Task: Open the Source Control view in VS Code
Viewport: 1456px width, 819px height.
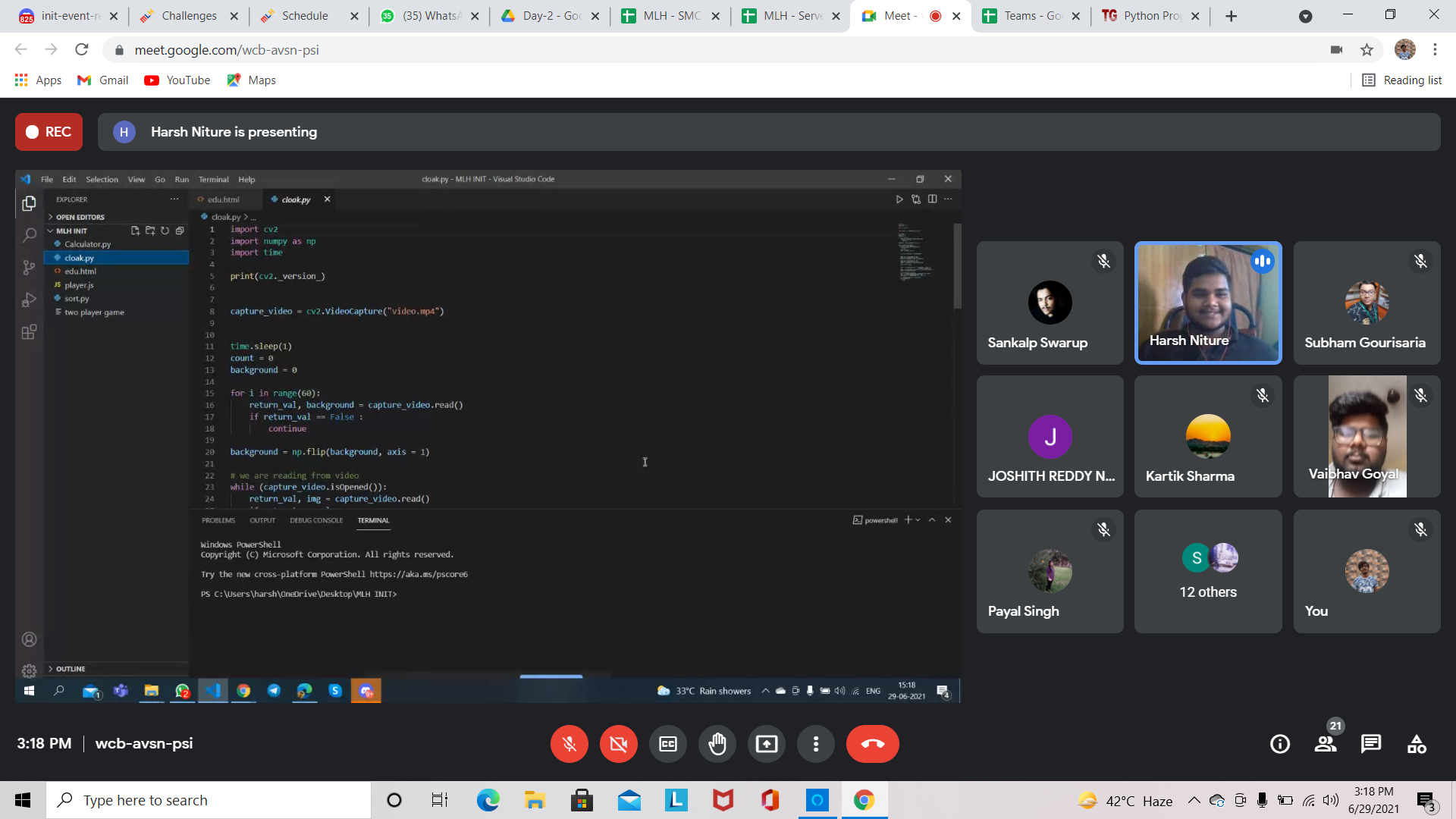Action: click(x=29, y=268)
